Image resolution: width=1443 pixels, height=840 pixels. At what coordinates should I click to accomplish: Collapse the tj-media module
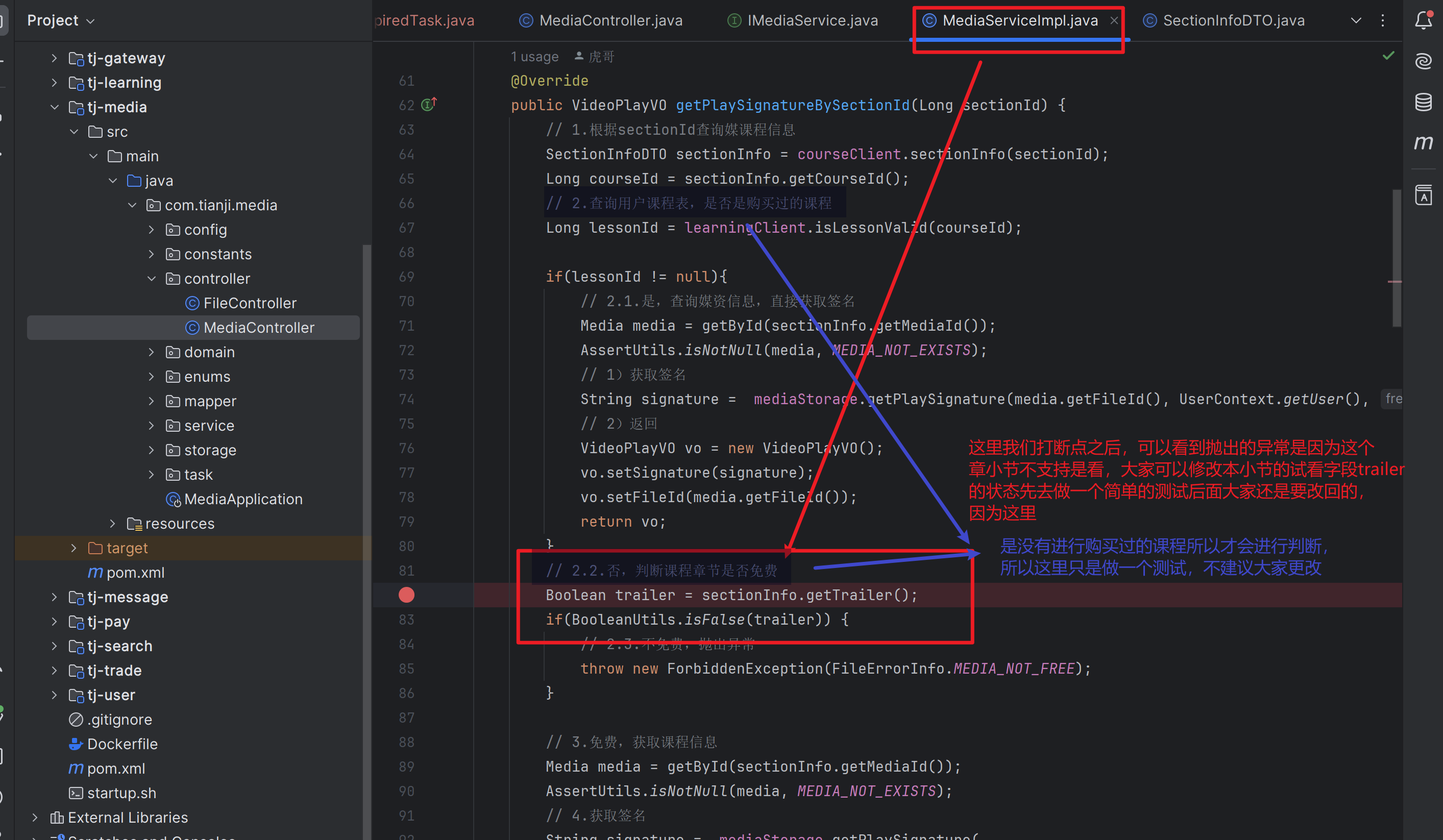pyautogui.click(x=55, y=107)
